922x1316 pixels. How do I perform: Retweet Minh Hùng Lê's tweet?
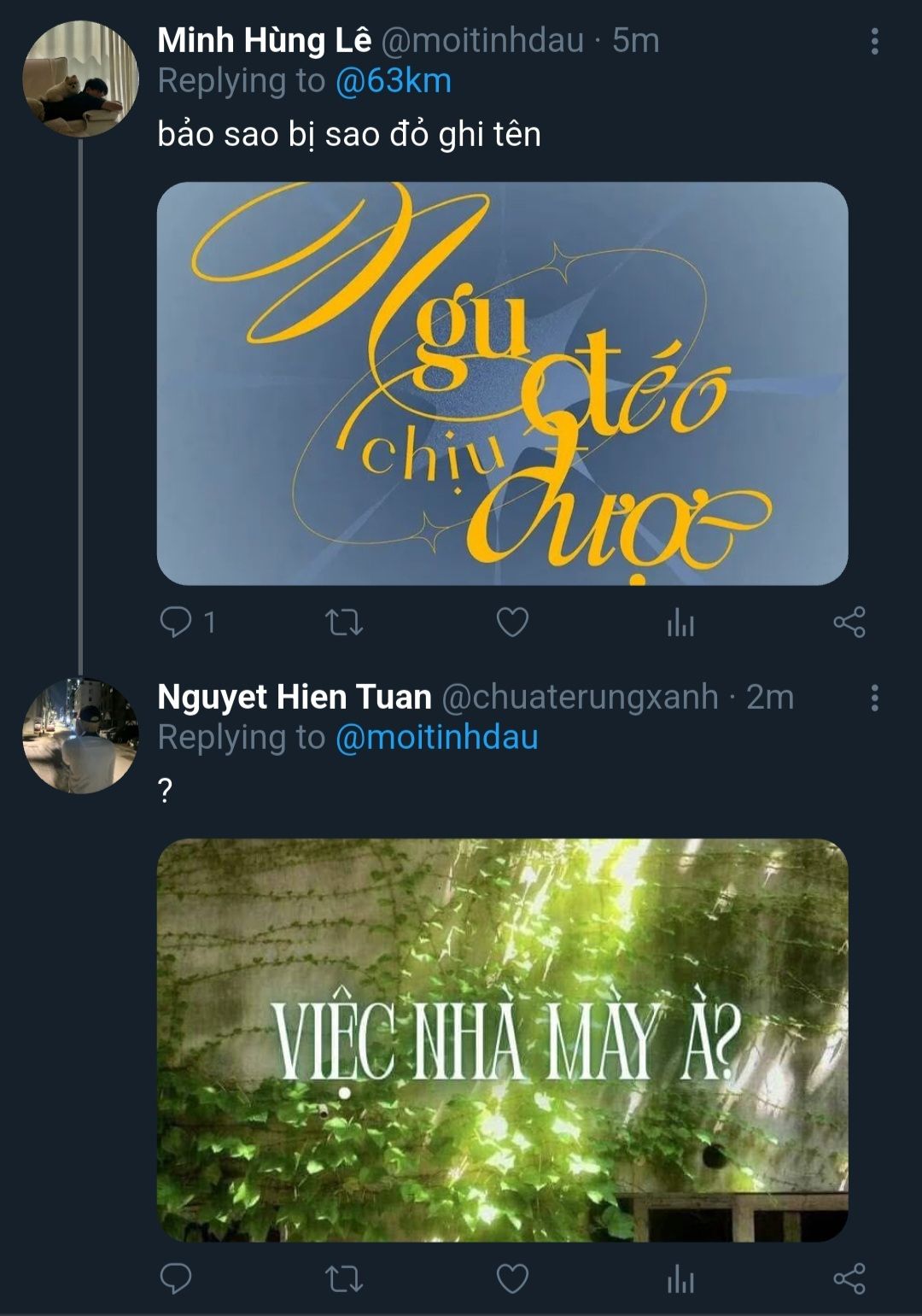pos(344,622)
